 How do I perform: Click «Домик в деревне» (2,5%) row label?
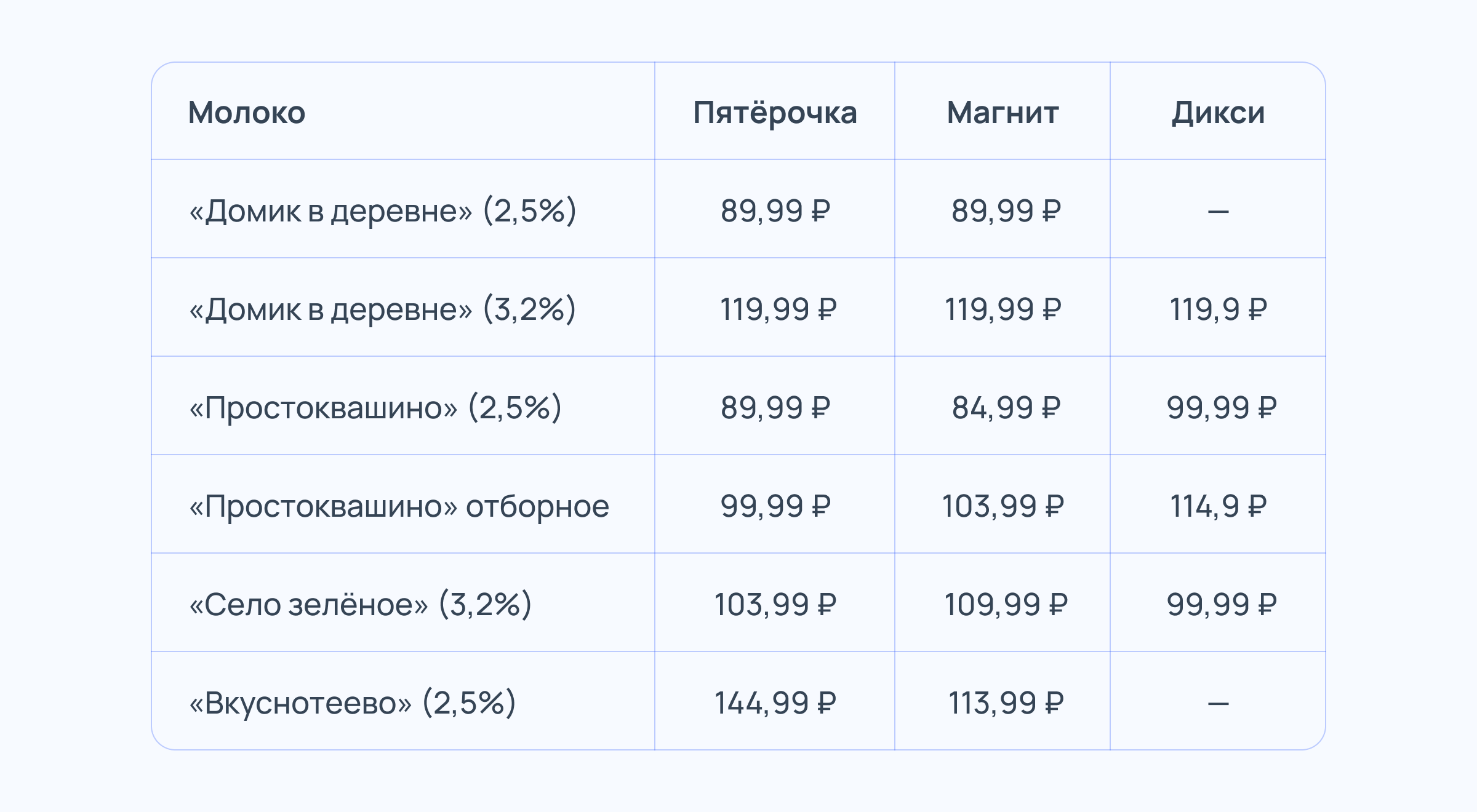pos(382,210)
